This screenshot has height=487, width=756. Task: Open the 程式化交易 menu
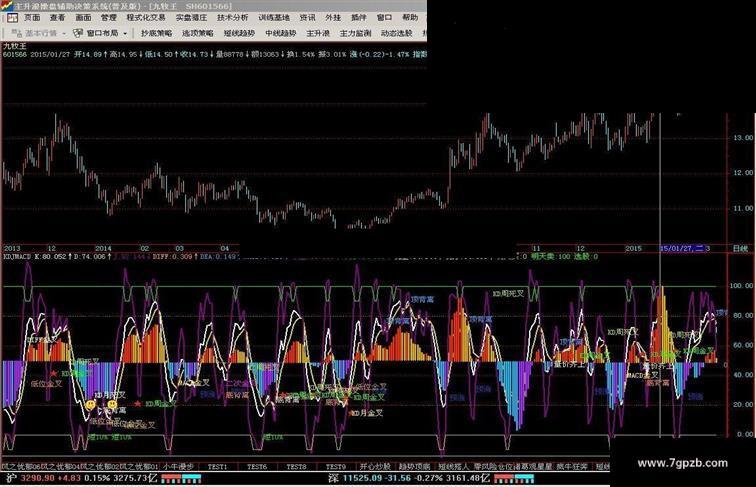coord(146,18)
